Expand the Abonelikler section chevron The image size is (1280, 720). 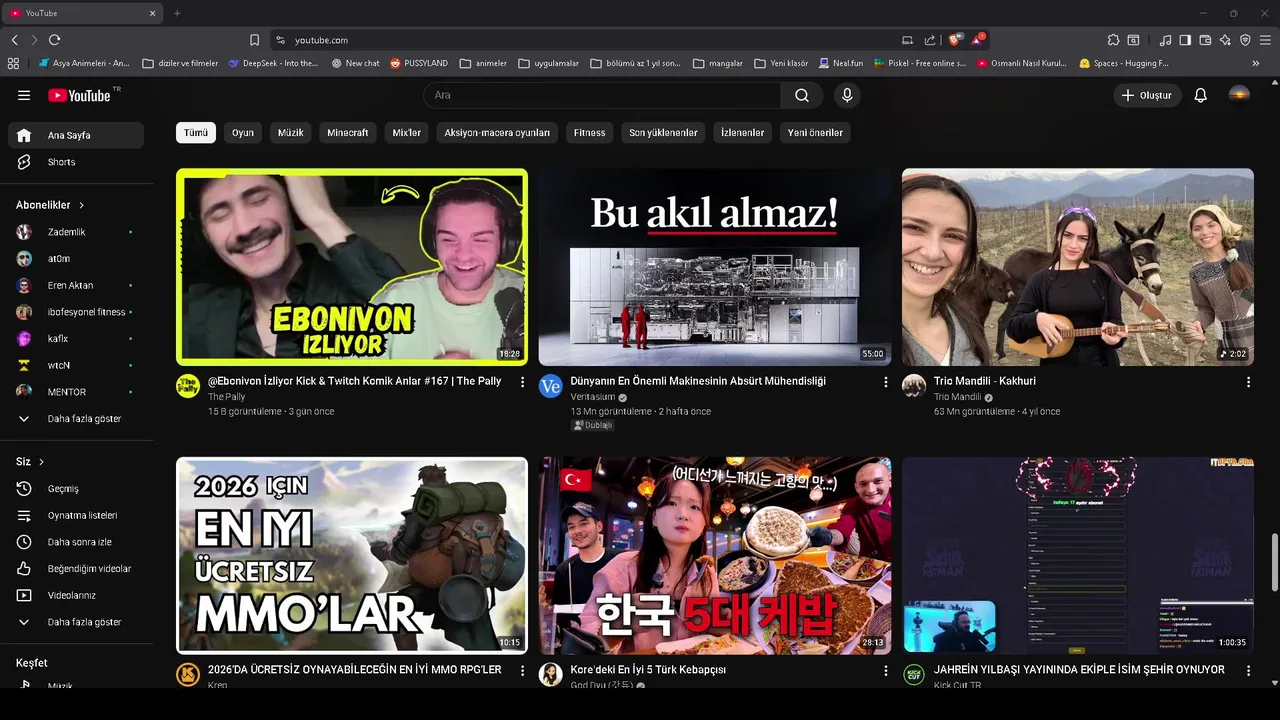point(82,205)
